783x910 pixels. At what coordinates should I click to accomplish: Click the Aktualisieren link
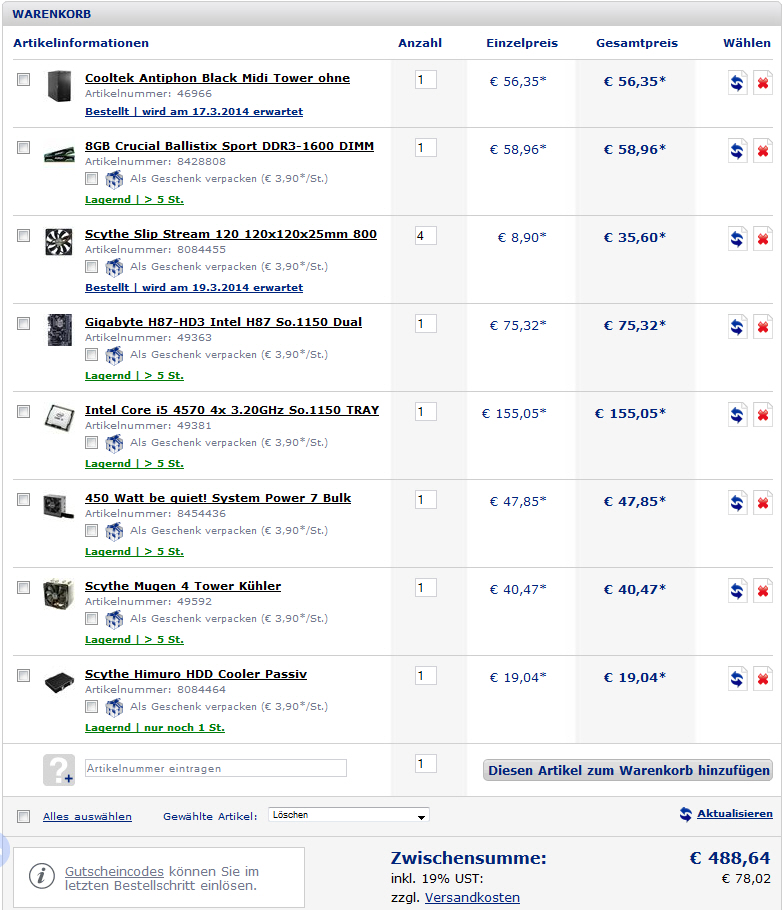734,814
